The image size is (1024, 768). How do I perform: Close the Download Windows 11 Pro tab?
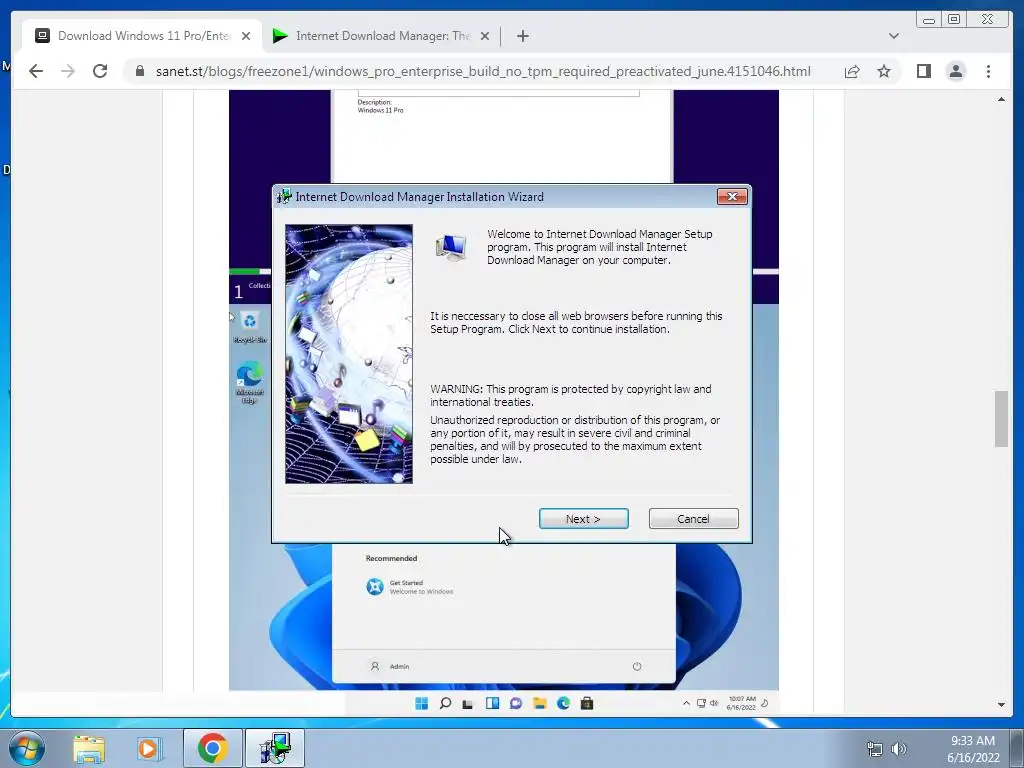(246, 36)
